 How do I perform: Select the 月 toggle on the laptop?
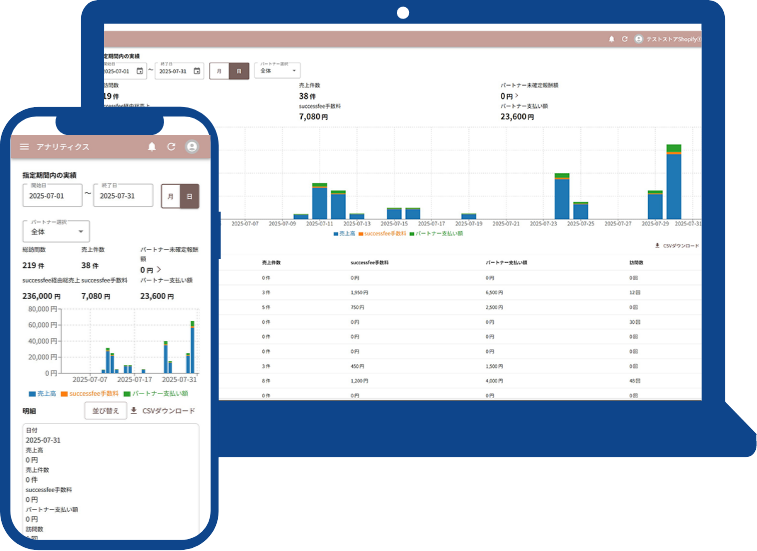(x=219, y=71)
